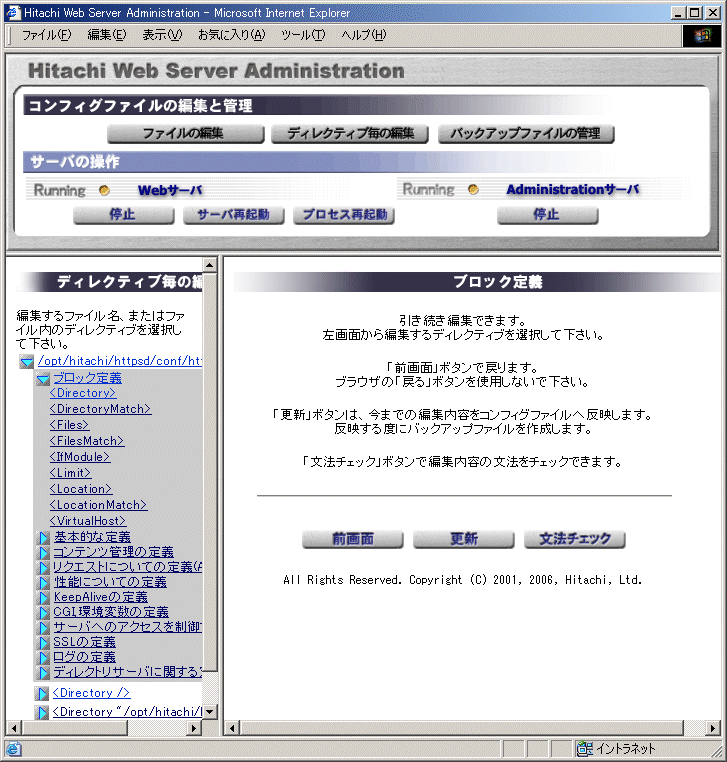Select the <Directory> directive link
The width and height of the screenshot is (727, 762).
click(83, 393)
